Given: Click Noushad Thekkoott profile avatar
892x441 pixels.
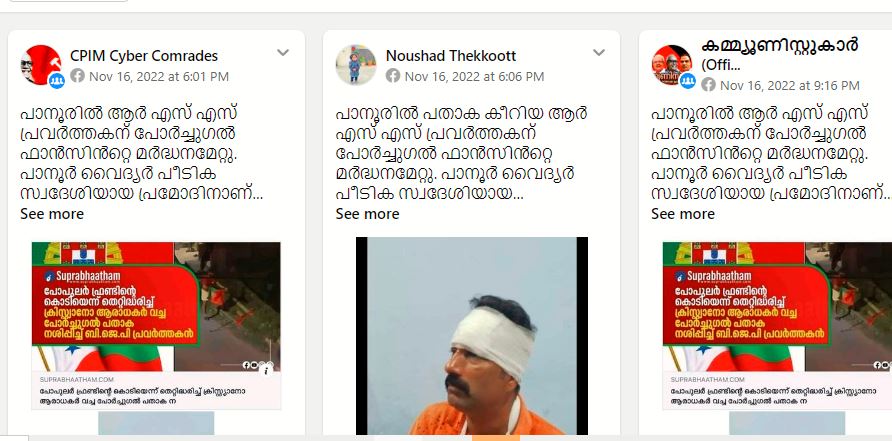Looking at the screenshot, I should click(x=356, y=65).
